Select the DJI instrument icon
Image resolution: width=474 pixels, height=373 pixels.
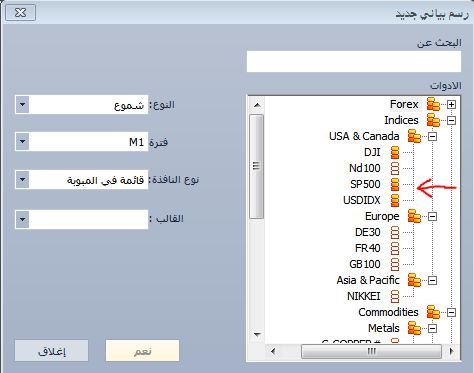click(x=395, y=152)
